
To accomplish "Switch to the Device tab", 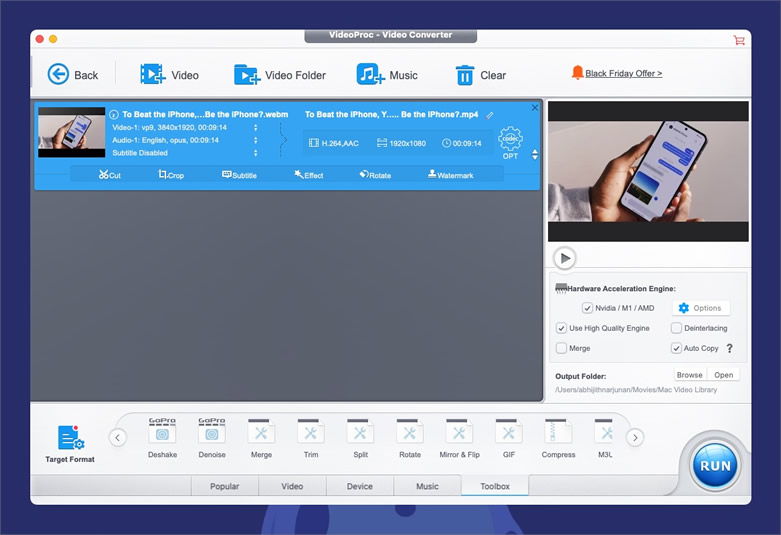I will tap(360, 486).
